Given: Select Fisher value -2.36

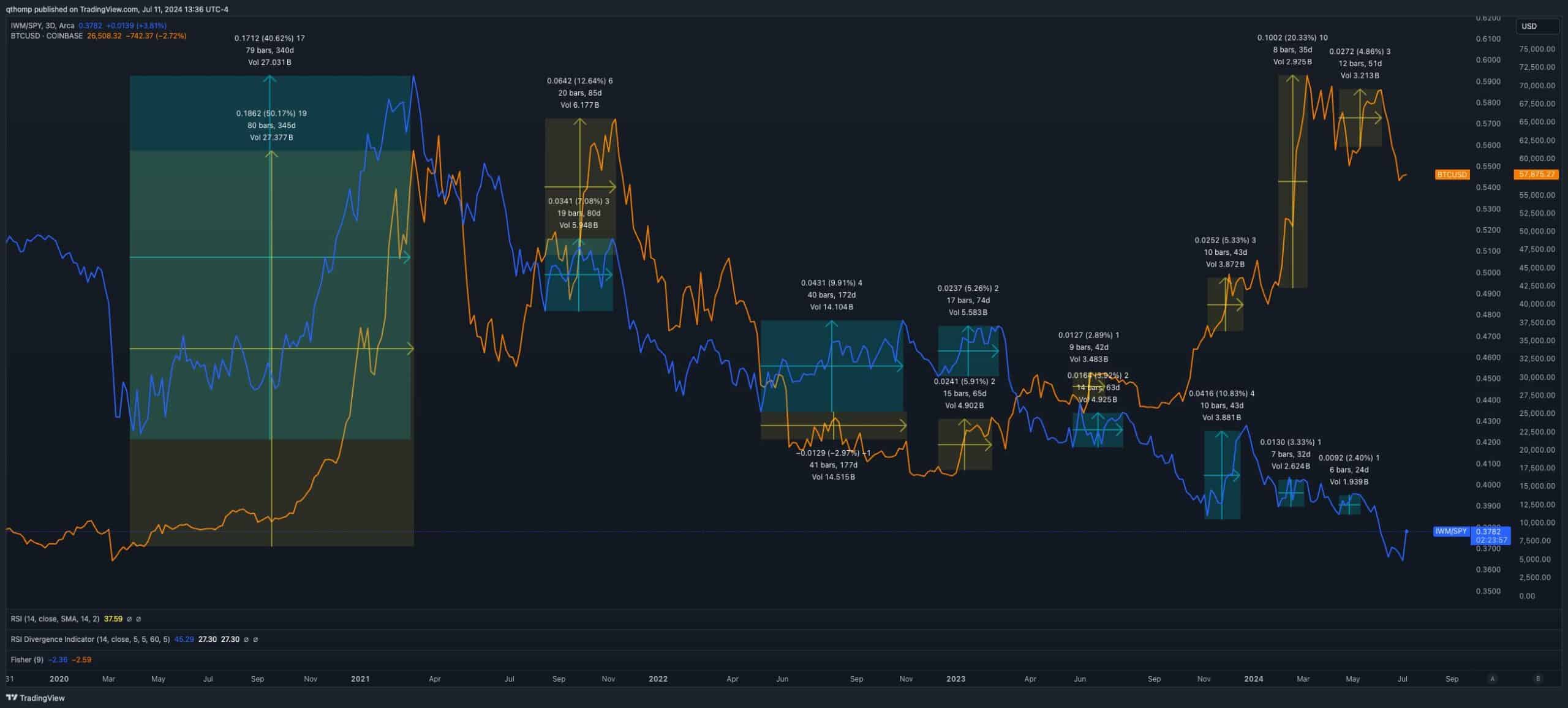Looking at the screenshot, I should [x=58, y=660].
